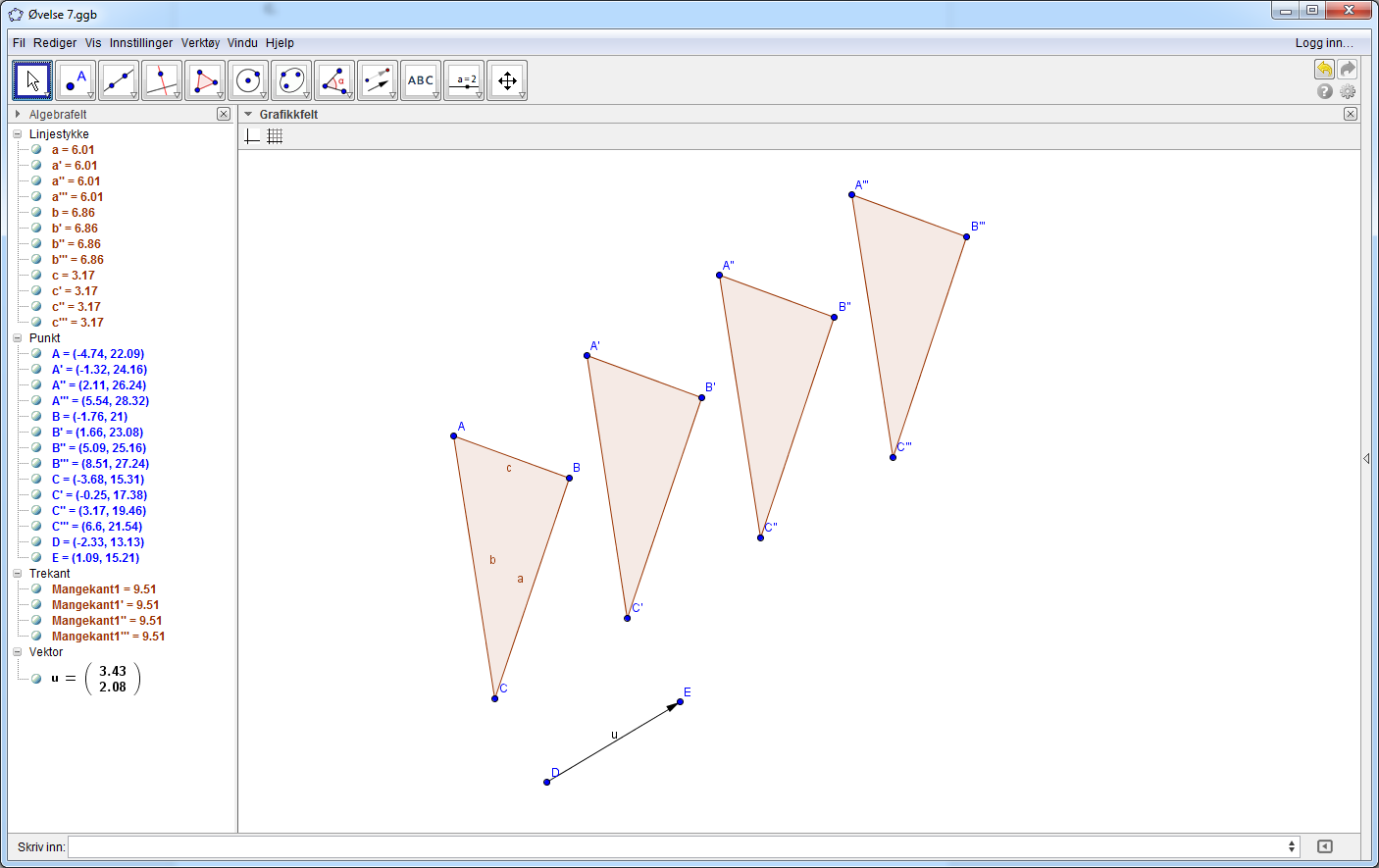Select row Mangekant1''' = 9.51
The height and width of the screenshot is (868, 1379).
coord(108,637)
